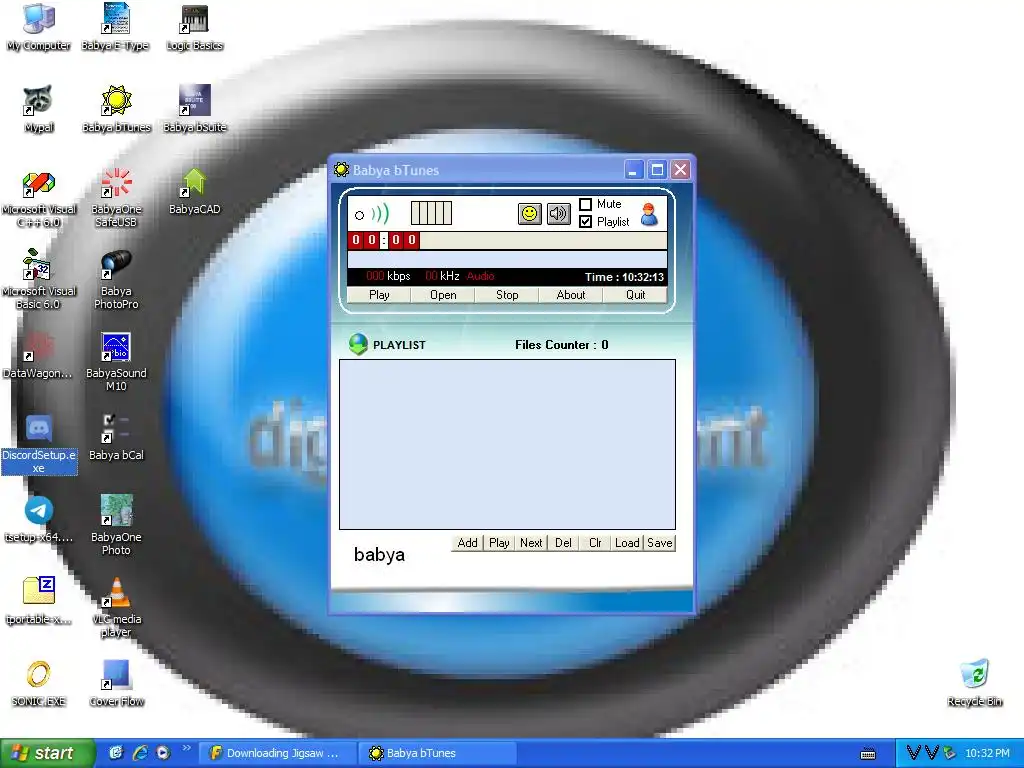This screenshot has height=768, width=1024.
Task: Click the green globe Playlist icon
Action: click(358, 344)
